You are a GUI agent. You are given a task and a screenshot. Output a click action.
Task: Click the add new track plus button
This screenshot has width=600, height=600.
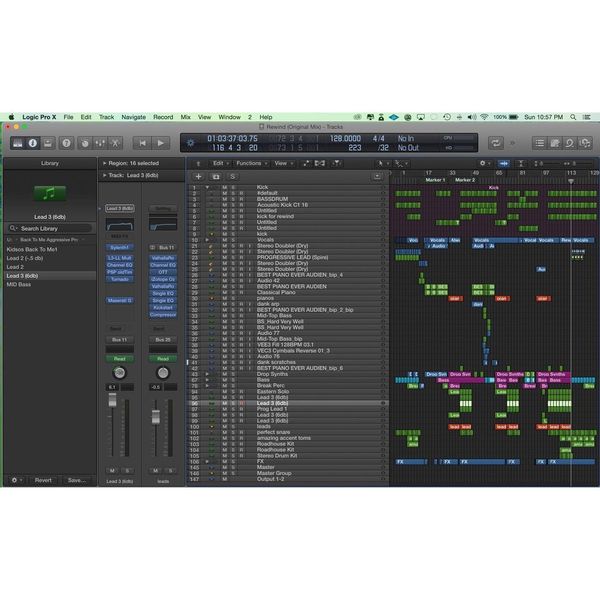198,176
